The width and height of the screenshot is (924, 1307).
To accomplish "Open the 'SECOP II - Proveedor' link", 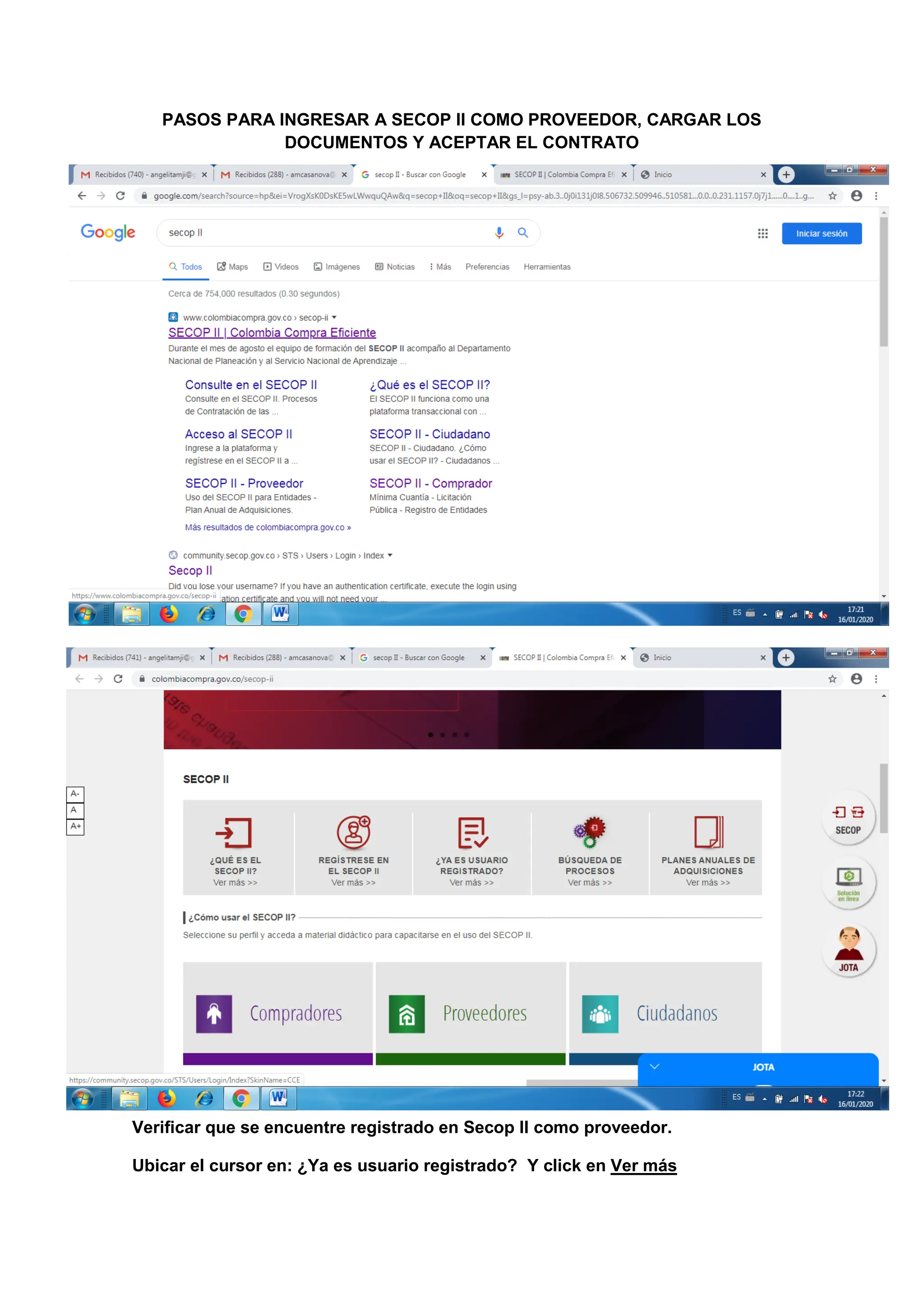I will (244, 483).
